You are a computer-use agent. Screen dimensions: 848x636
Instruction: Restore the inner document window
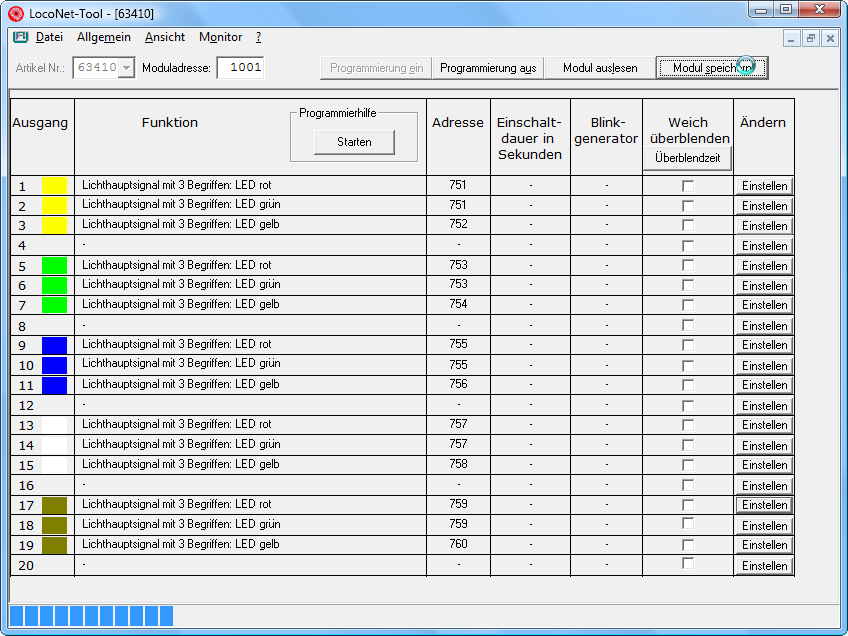[x=811, y=38]
